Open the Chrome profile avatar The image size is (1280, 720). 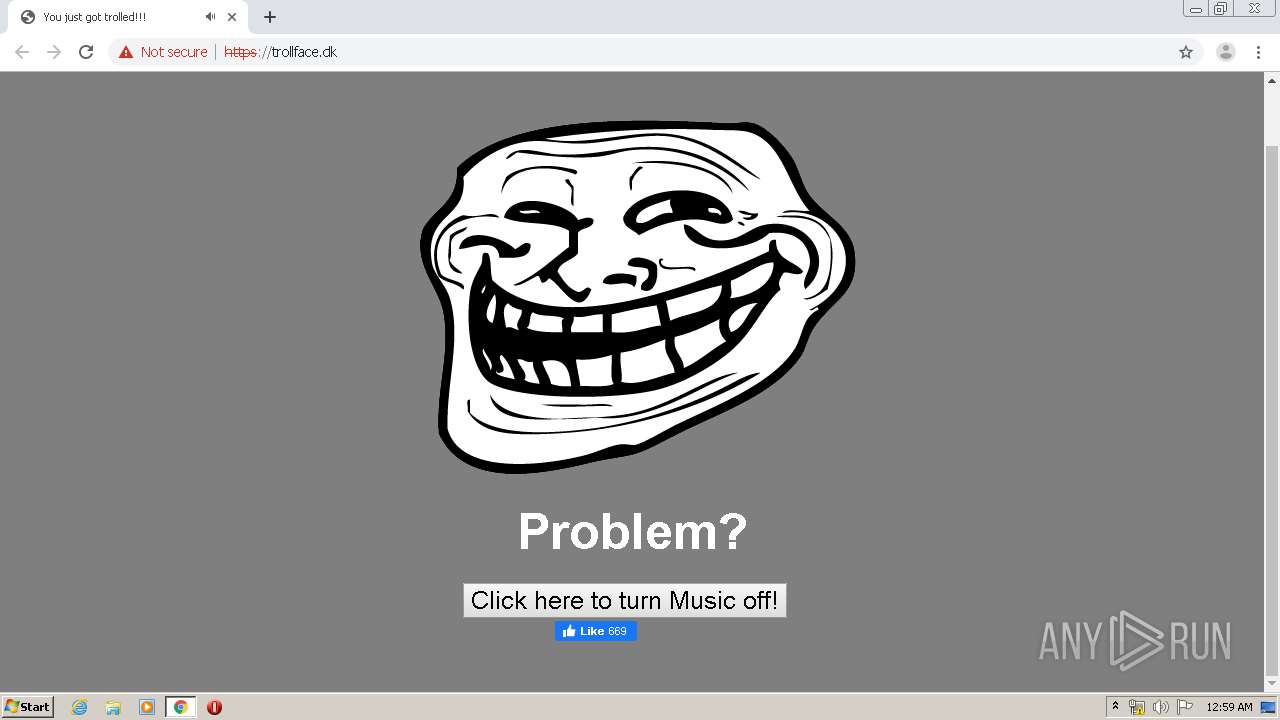pos(1225,52)
